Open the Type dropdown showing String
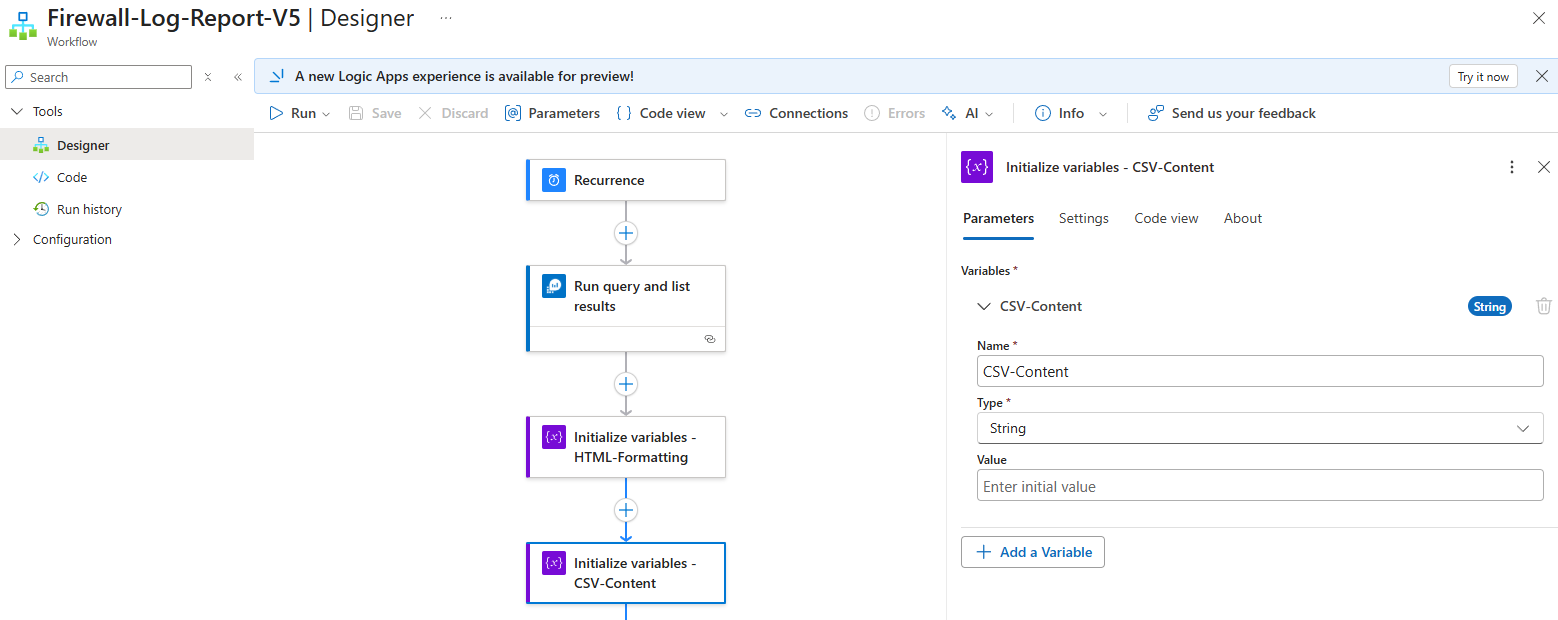The width and height of the screenshot is (1558, 620). (x=1259, y=428)
